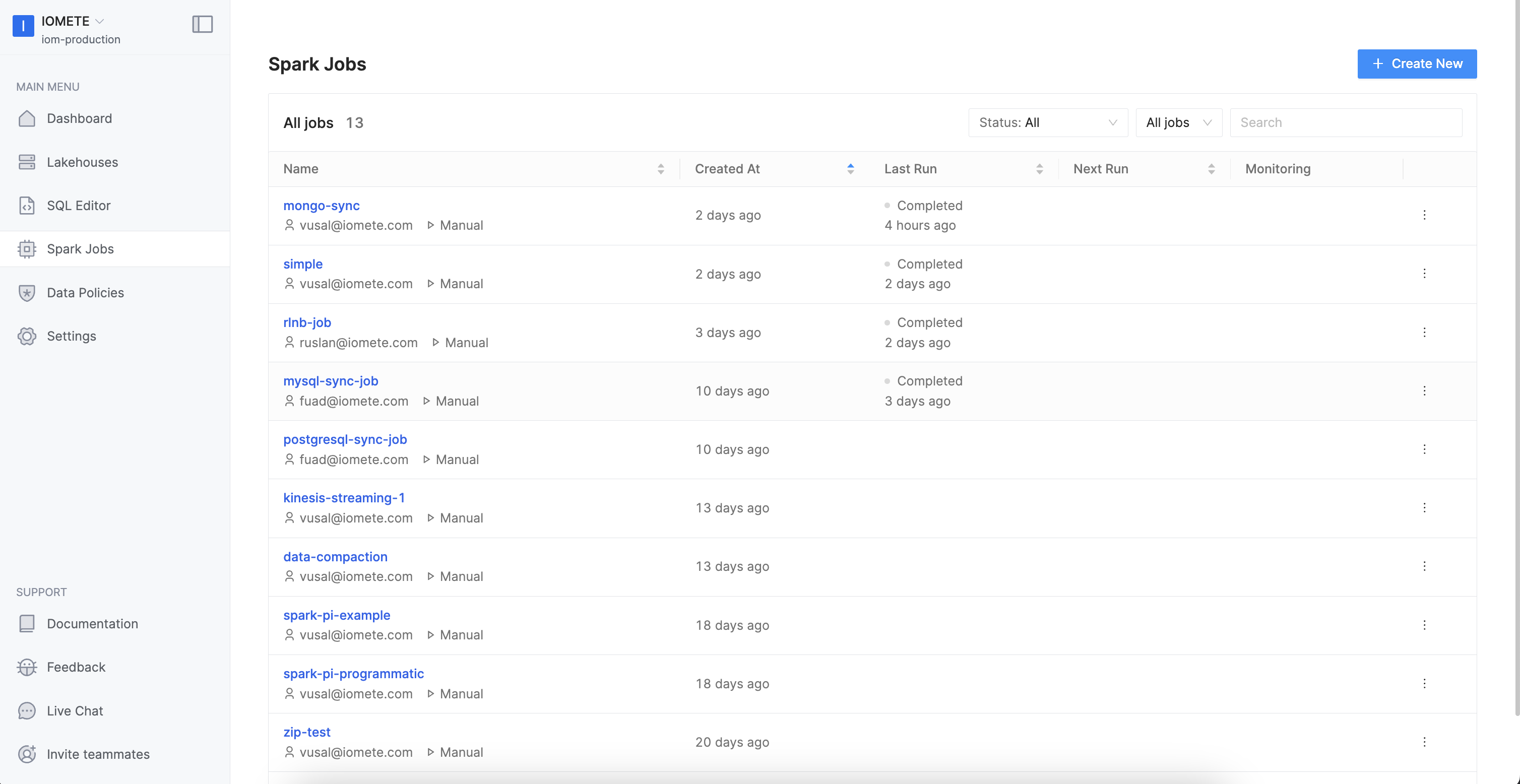Focus the Search jobs input field
The height and width of the screenshot is (784, 1520).
[x=1346, y=123]
